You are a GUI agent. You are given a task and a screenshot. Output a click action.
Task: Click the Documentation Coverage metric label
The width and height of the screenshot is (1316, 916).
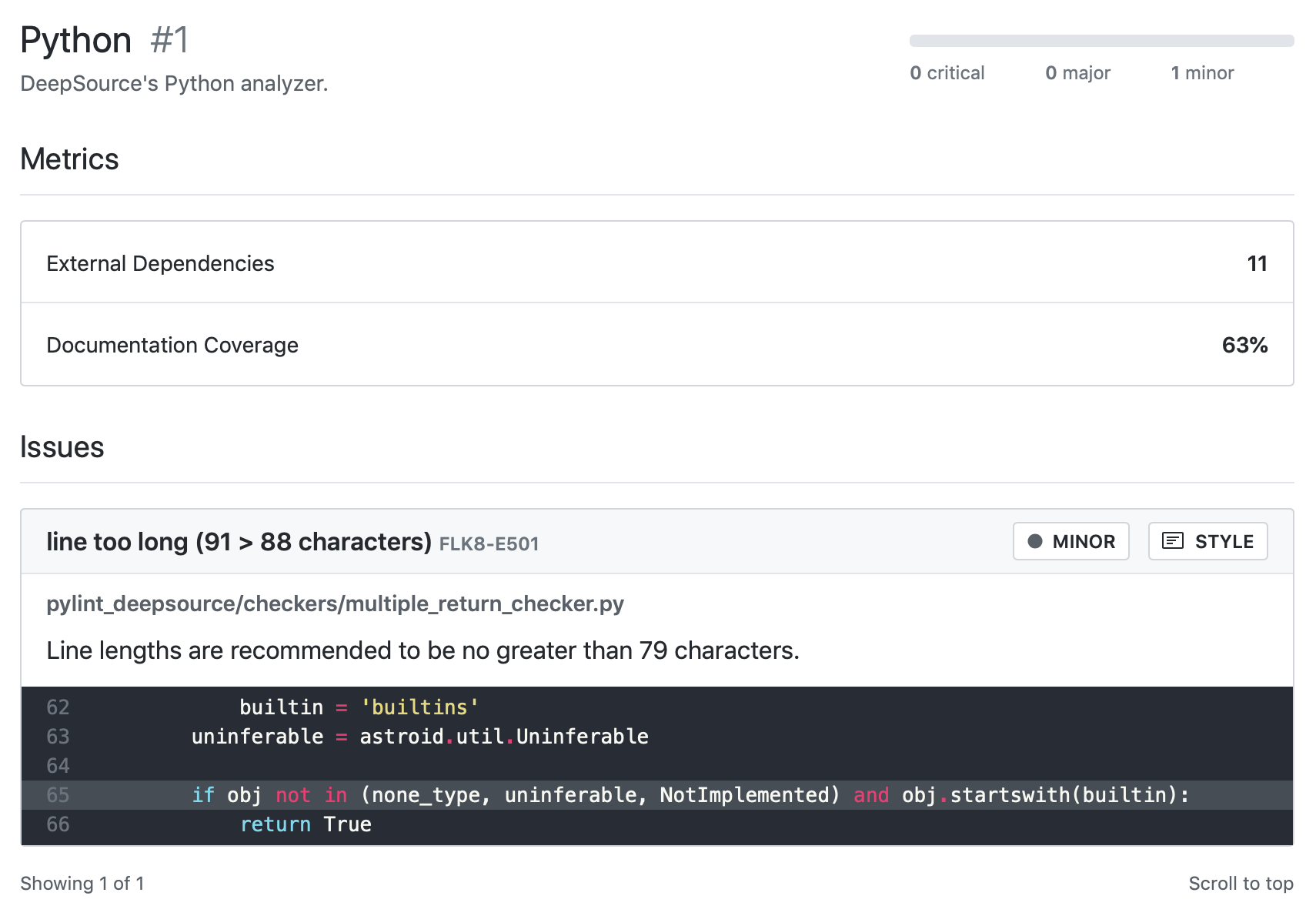pos(172,345)
